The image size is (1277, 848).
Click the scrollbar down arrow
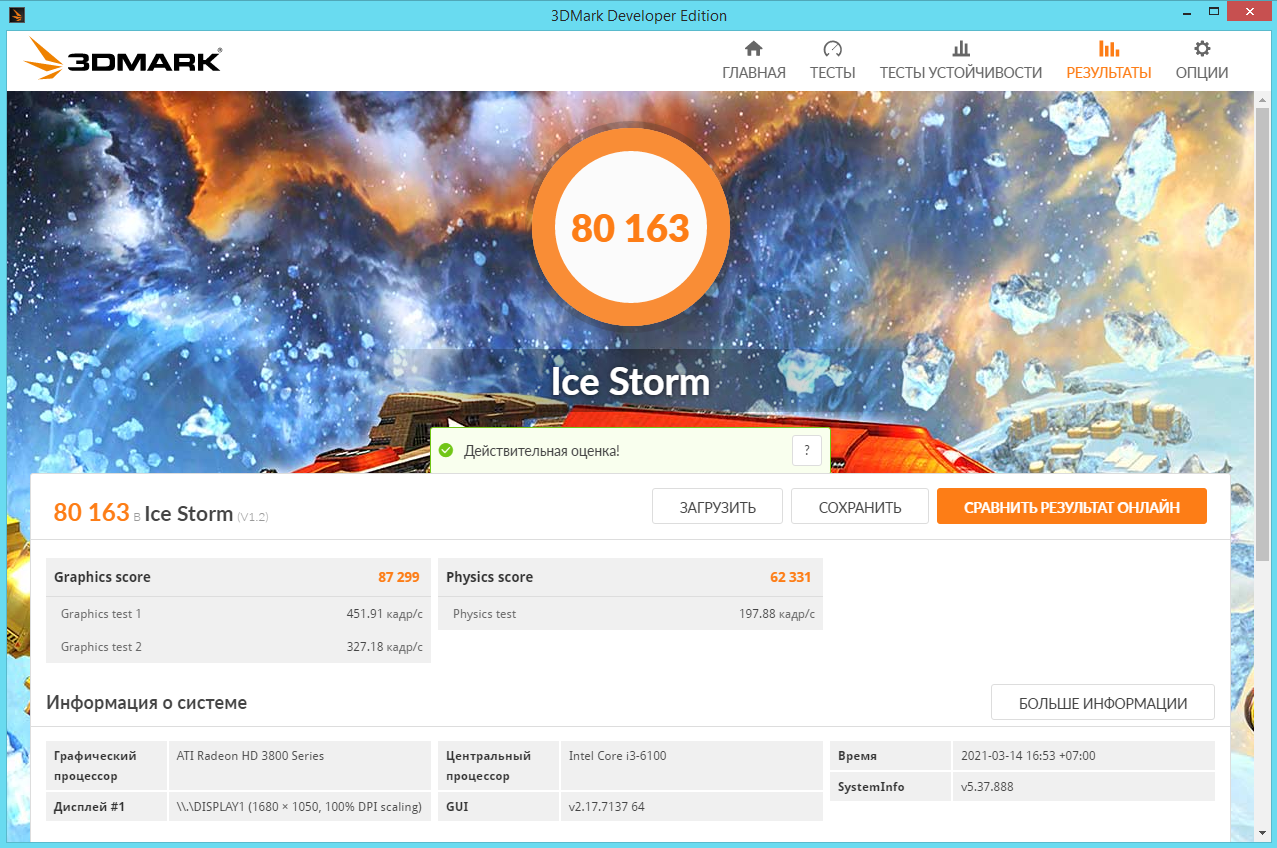click(1262, 834)
